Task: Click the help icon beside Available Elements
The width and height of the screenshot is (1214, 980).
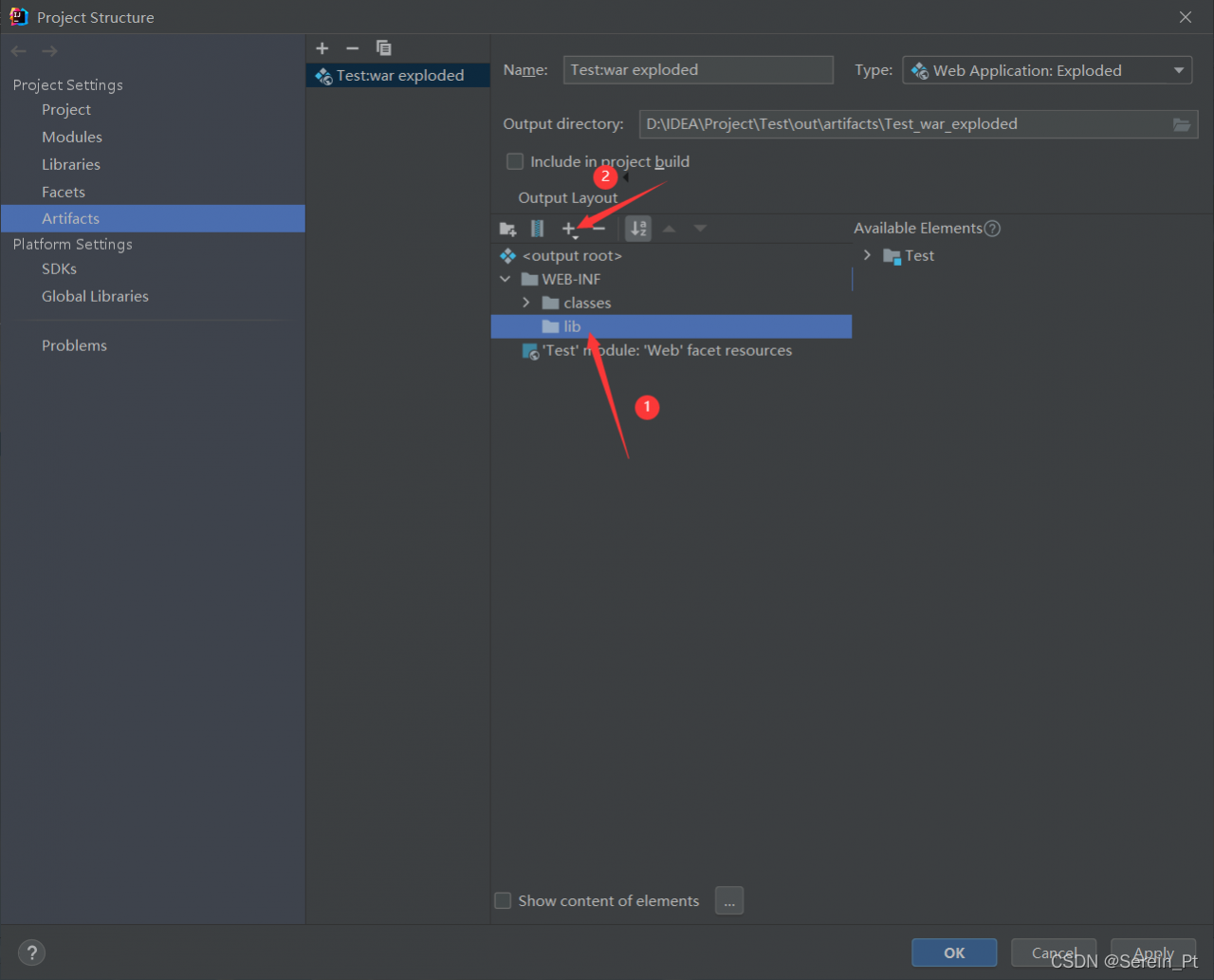Action: point(992,229)
